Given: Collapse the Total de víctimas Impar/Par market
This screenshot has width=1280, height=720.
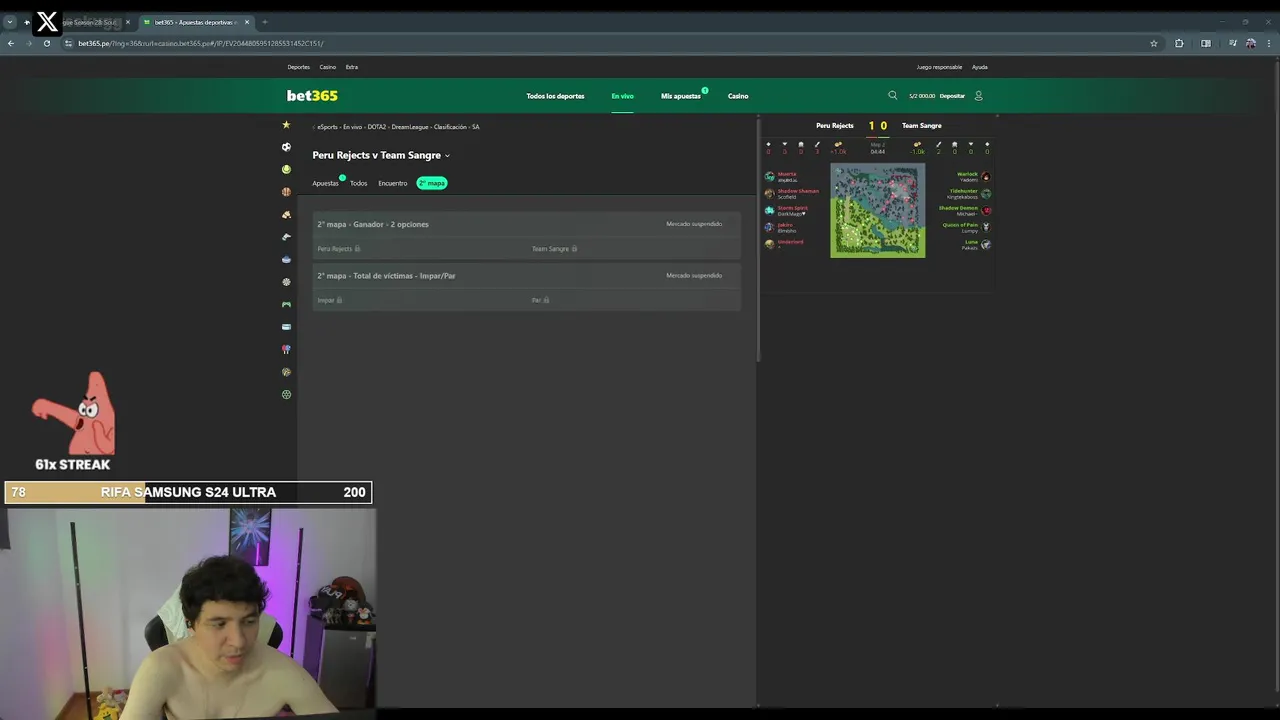Looking at the screenshot, I should [527, 275].
